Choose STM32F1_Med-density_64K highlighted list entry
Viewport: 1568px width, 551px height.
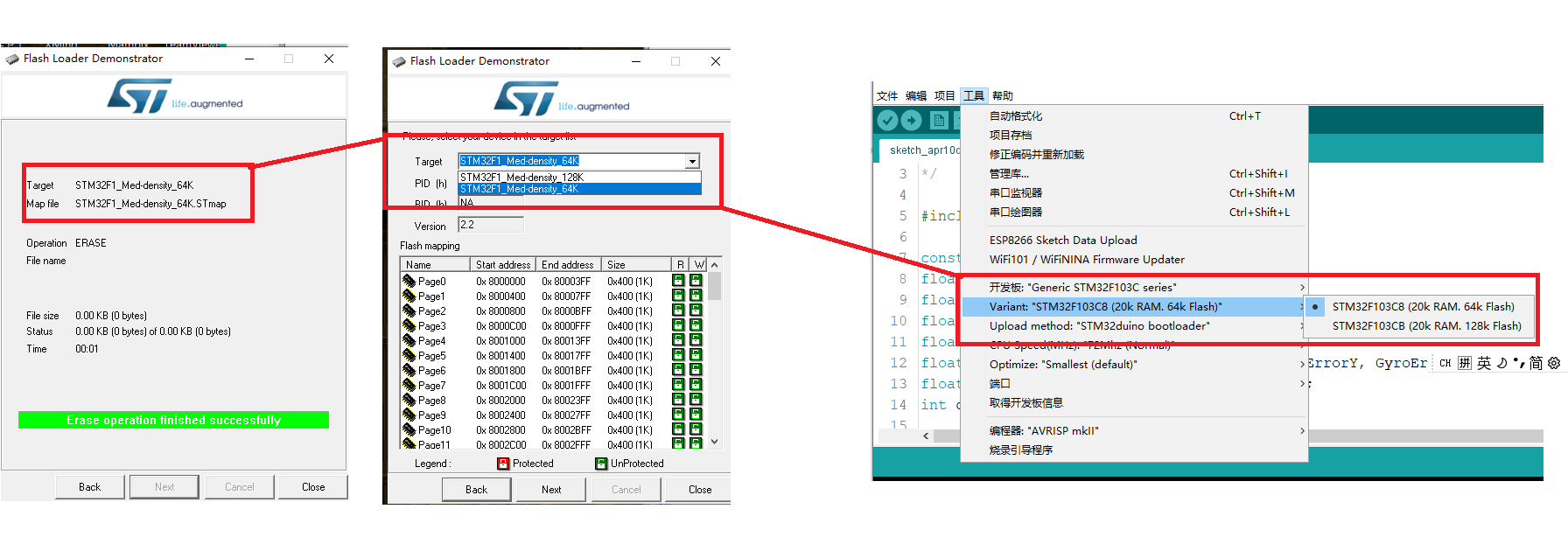coord(579,189)
